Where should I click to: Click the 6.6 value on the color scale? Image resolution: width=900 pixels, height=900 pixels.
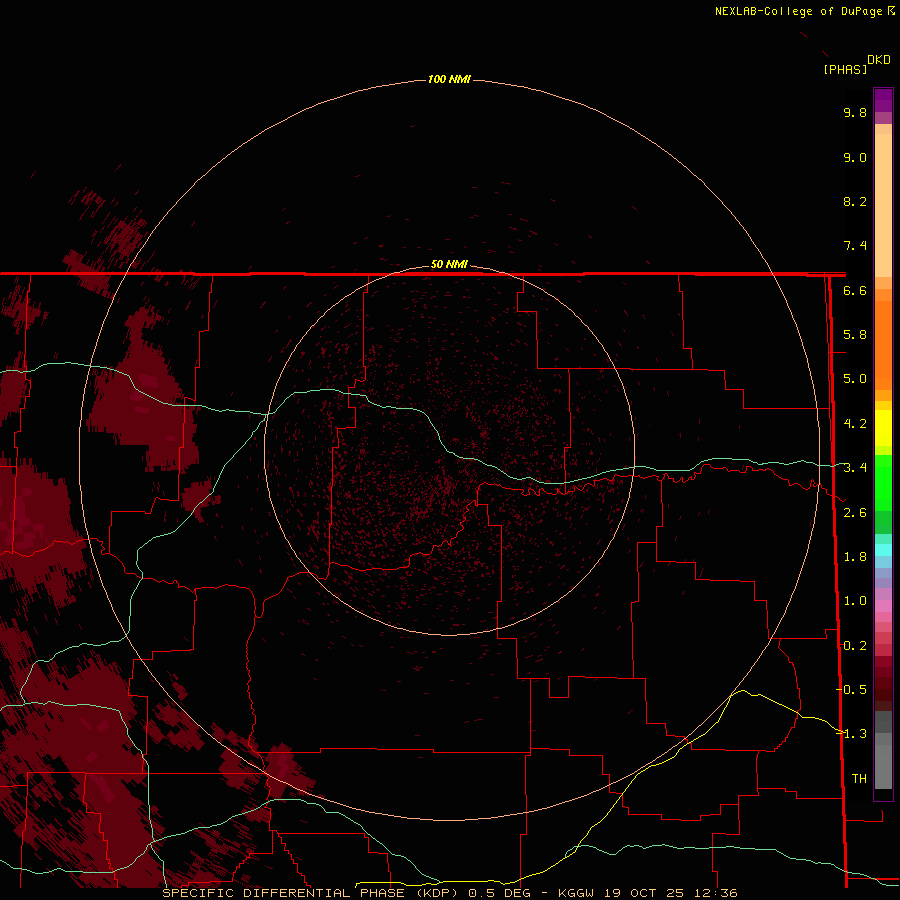[x=855, y=290]
